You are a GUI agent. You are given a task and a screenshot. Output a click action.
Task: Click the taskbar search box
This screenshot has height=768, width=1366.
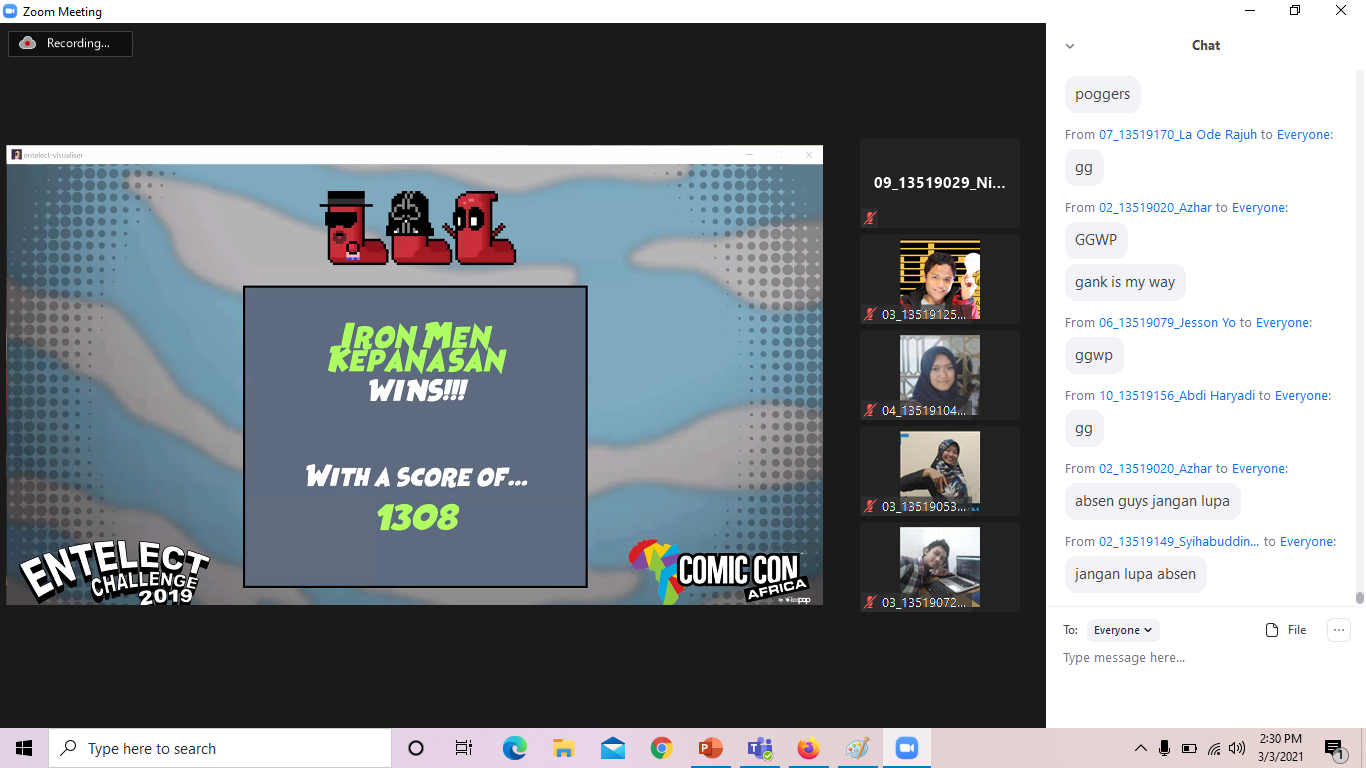point(220,748)
